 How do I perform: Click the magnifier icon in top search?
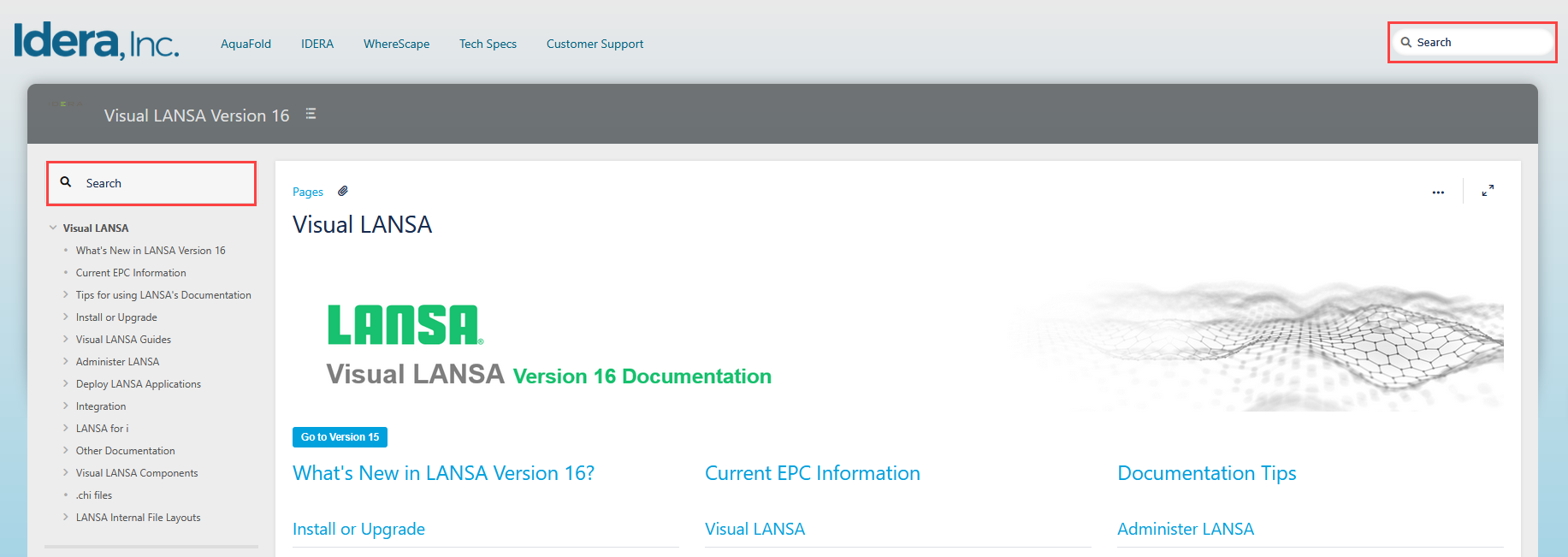(1405, 42)
